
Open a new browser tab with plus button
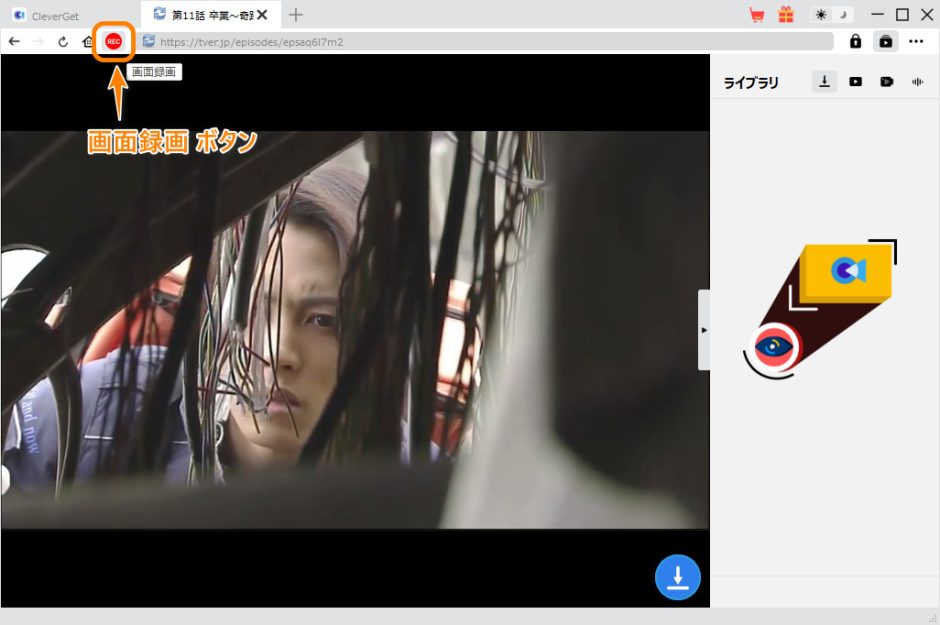(x=294, y=14)
